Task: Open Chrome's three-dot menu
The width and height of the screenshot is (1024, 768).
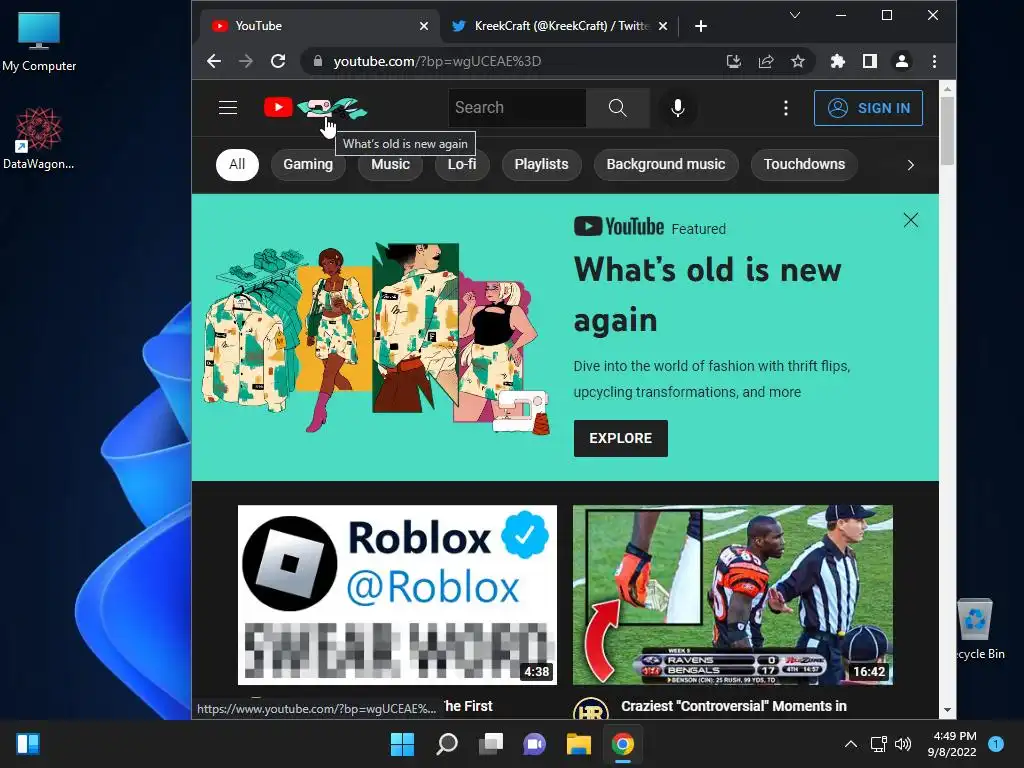Action: coord(935,61)
